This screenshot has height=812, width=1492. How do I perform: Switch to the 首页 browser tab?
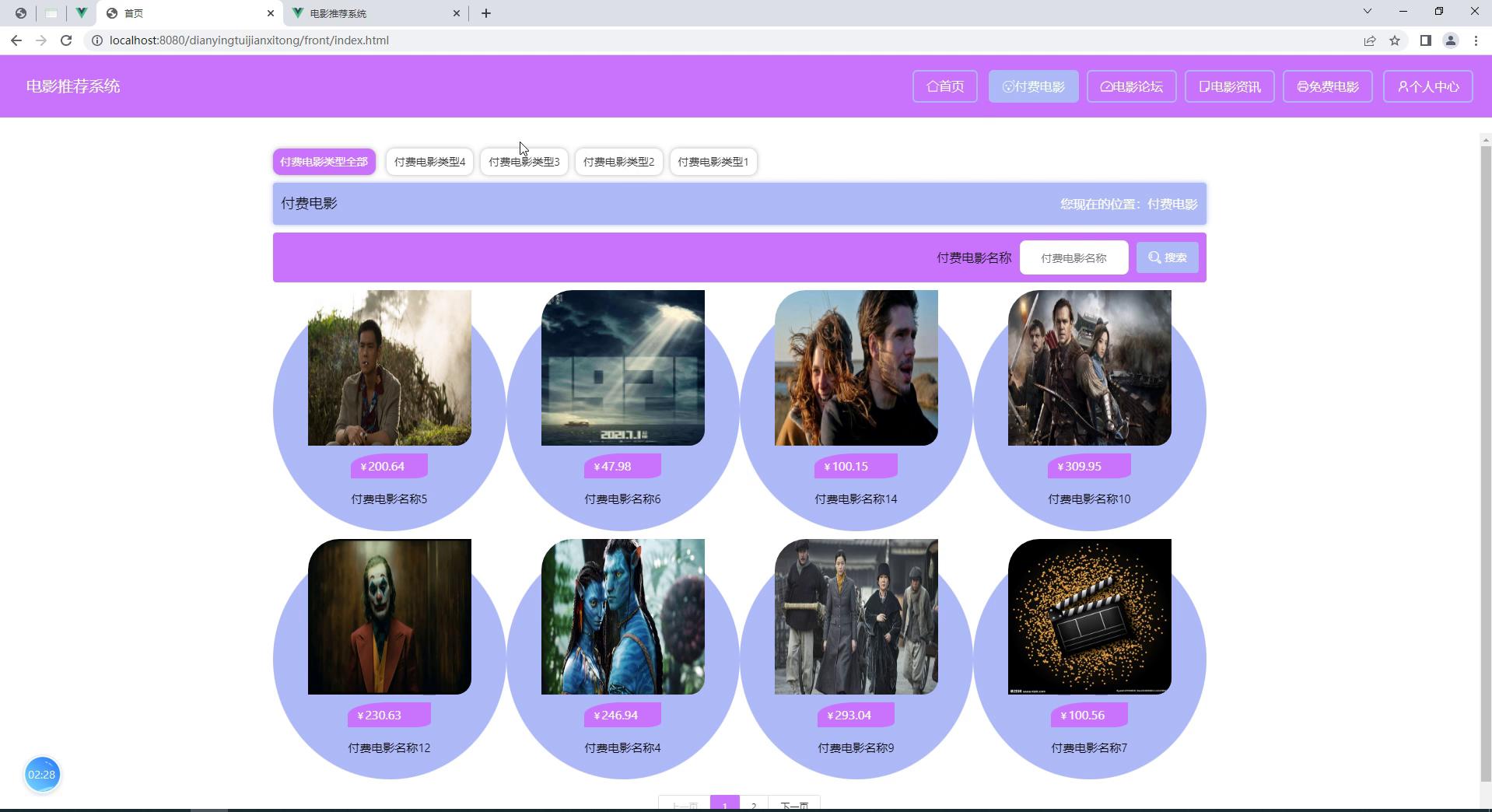191,13
